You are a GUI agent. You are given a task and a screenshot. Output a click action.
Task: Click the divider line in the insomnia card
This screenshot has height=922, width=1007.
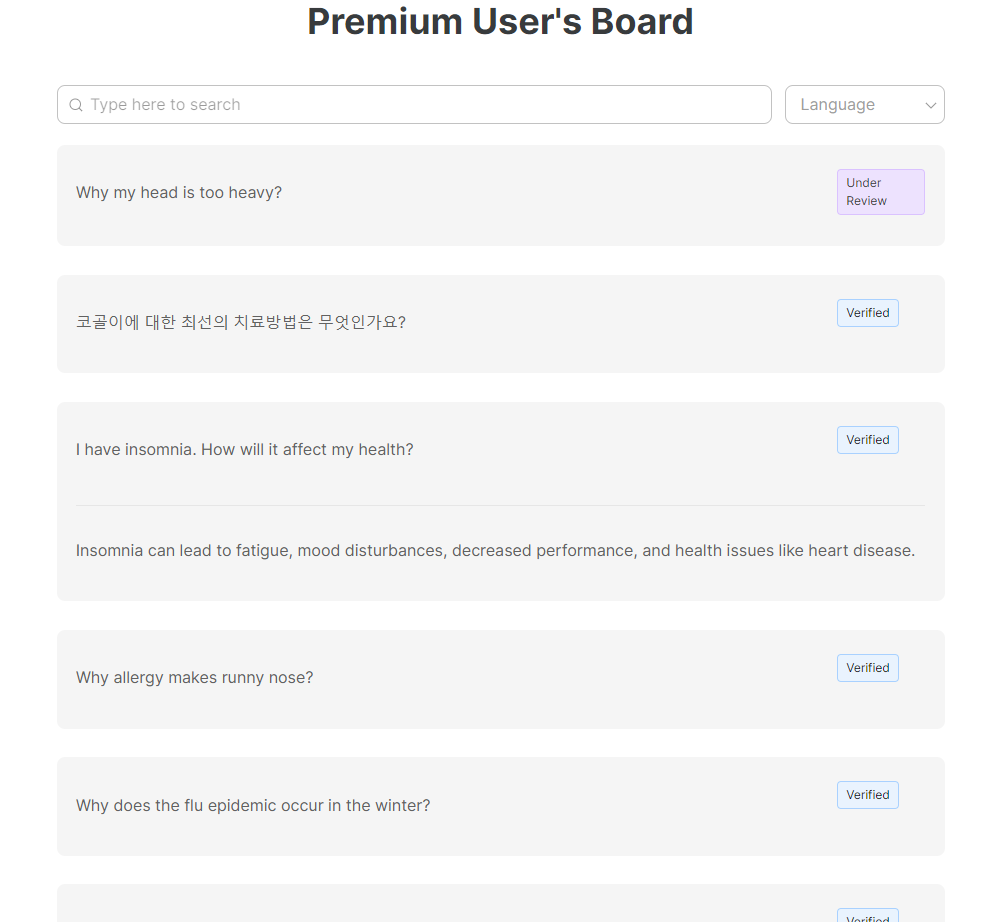tap(500, 506)
